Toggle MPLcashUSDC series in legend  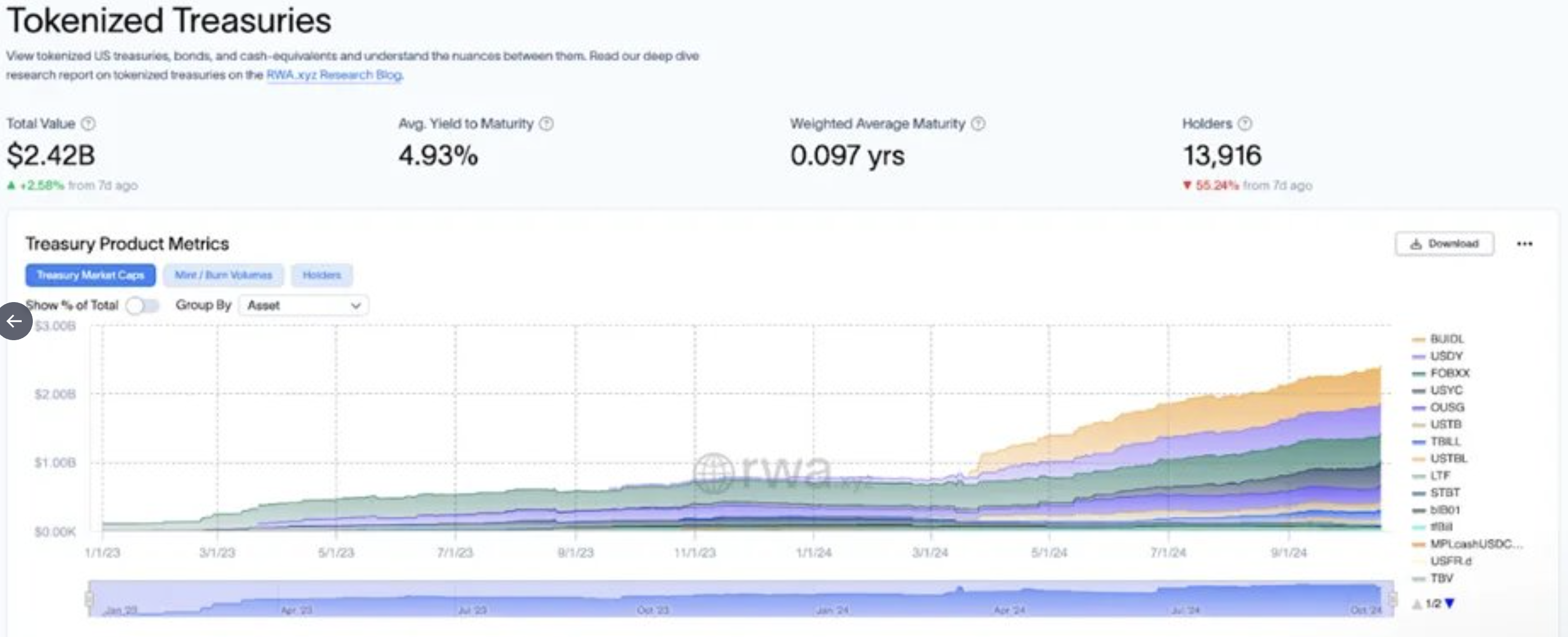1467,544
